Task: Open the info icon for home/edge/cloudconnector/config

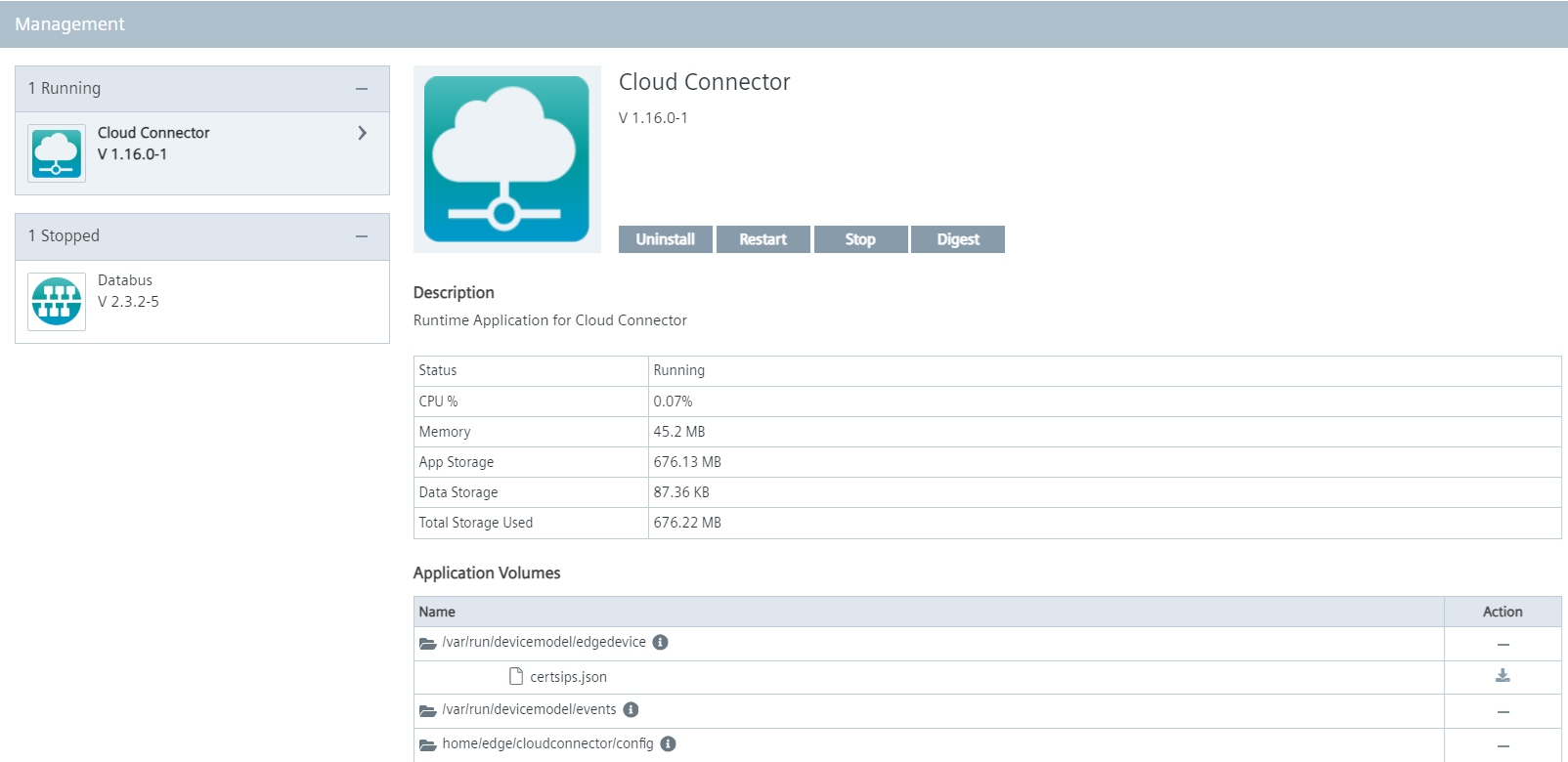Action: coord(668,743)
